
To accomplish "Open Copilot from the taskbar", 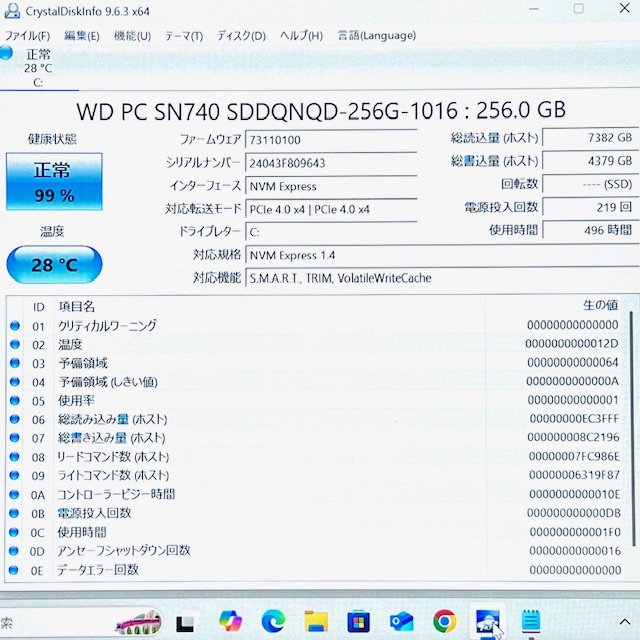I will click(230, 622).
